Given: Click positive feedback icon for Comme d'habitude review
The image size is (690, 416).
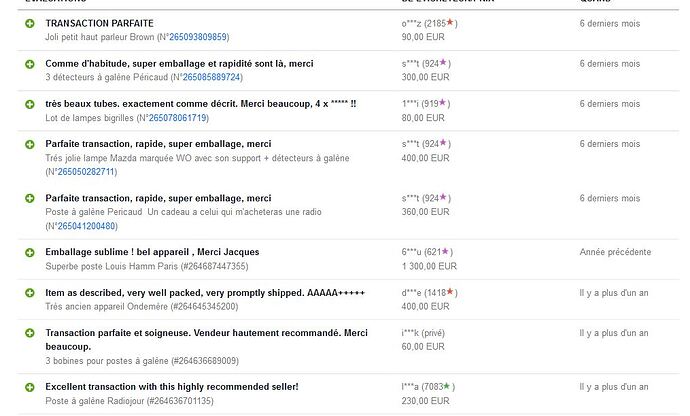Looking at the screenshot, I should click(30, 64).
